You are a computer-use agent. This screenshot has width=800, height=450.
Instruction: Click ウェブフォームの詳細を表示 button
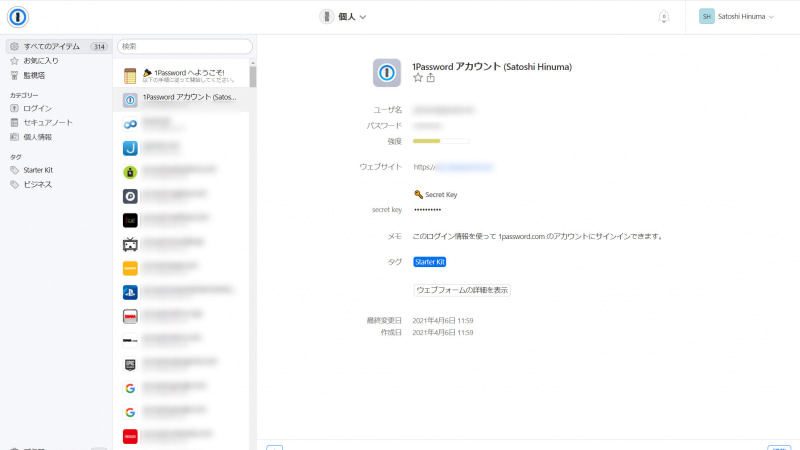[x=462, y=290]
